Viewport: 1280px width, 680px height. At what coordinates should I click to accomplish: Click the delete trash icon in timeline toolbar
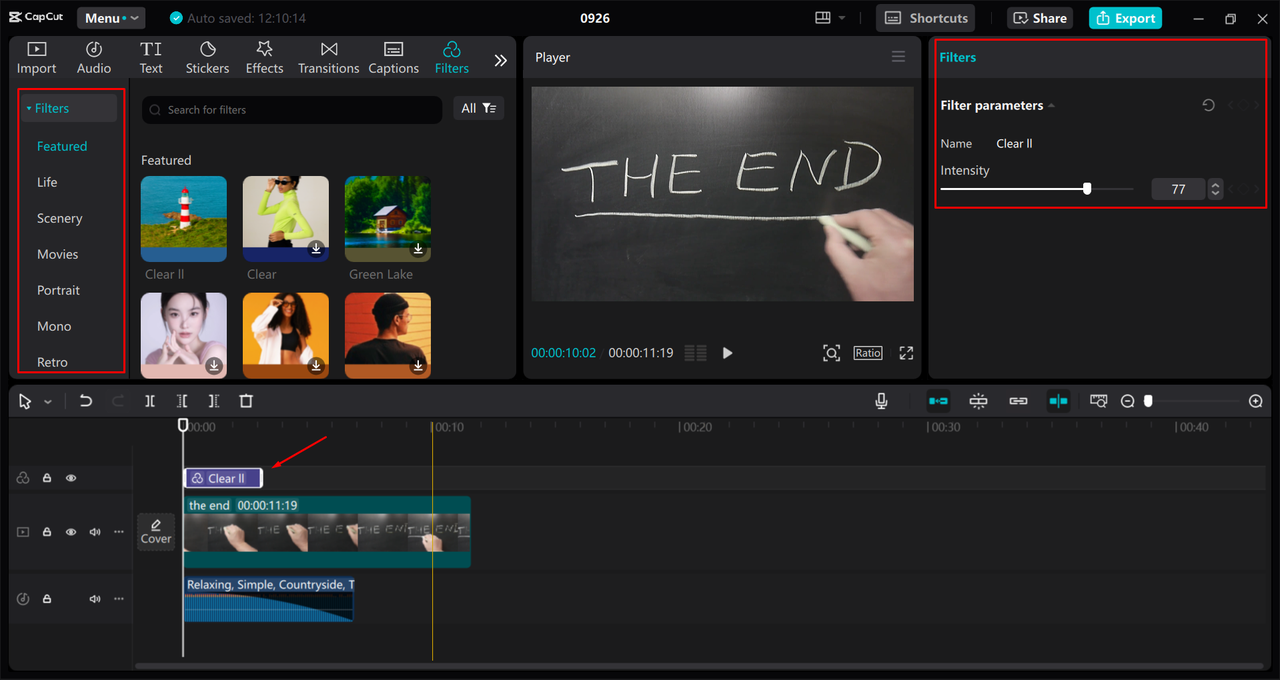pyautogui.click(x=246, y=401)
